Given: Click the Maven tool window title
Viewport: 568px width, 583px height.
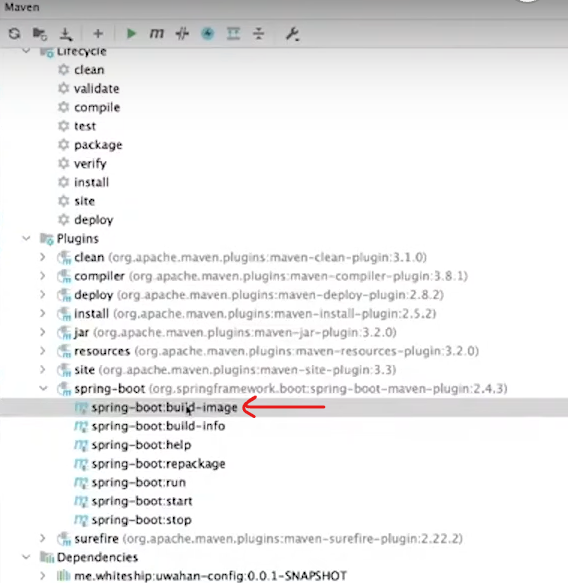Looking at the screenshot, I should (x=22, y=7).
